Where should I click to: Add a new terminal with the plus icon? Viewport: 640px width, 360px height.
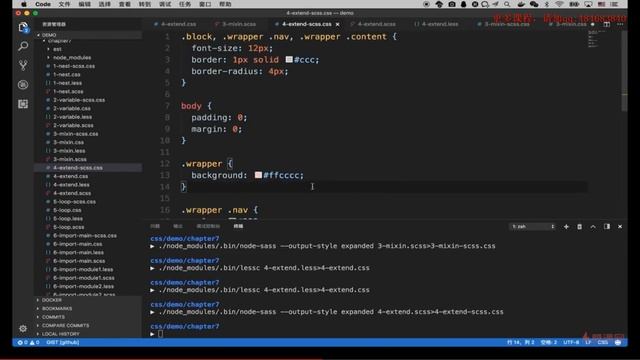tap(566, 227)
